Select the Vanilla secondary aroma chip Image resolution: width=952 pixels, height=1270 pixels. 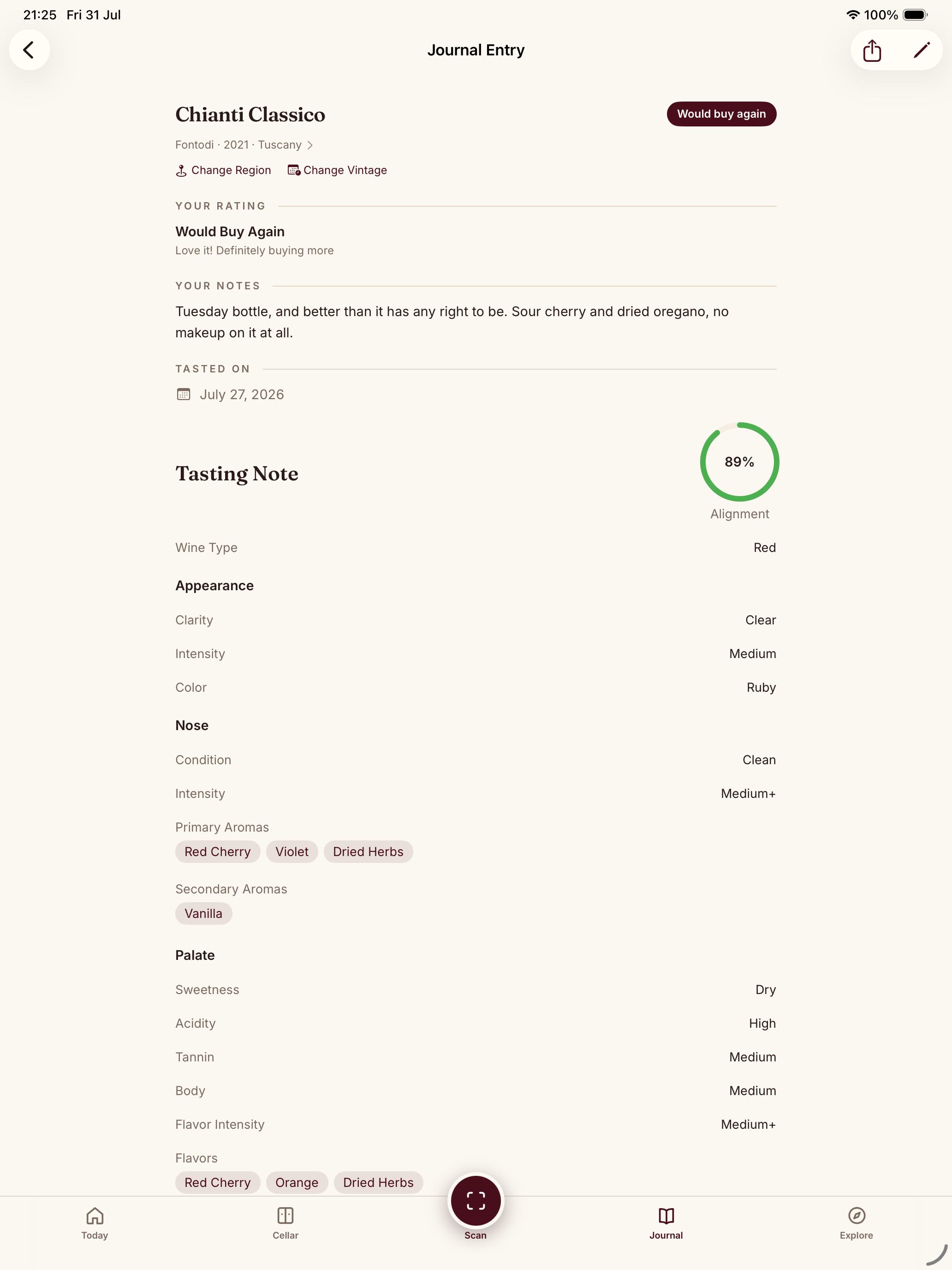click(x=204, y=913)
